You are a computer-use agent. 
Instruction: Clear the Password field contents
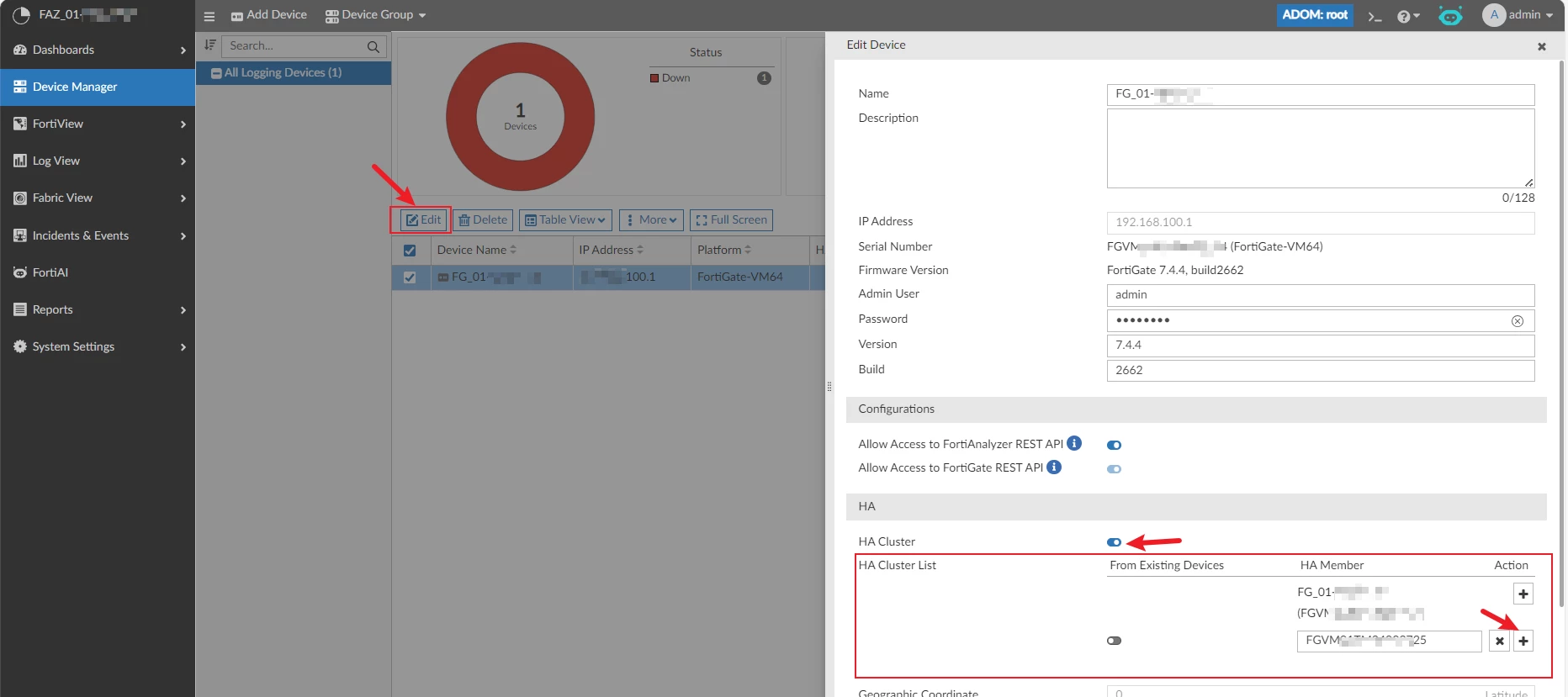1518,321
